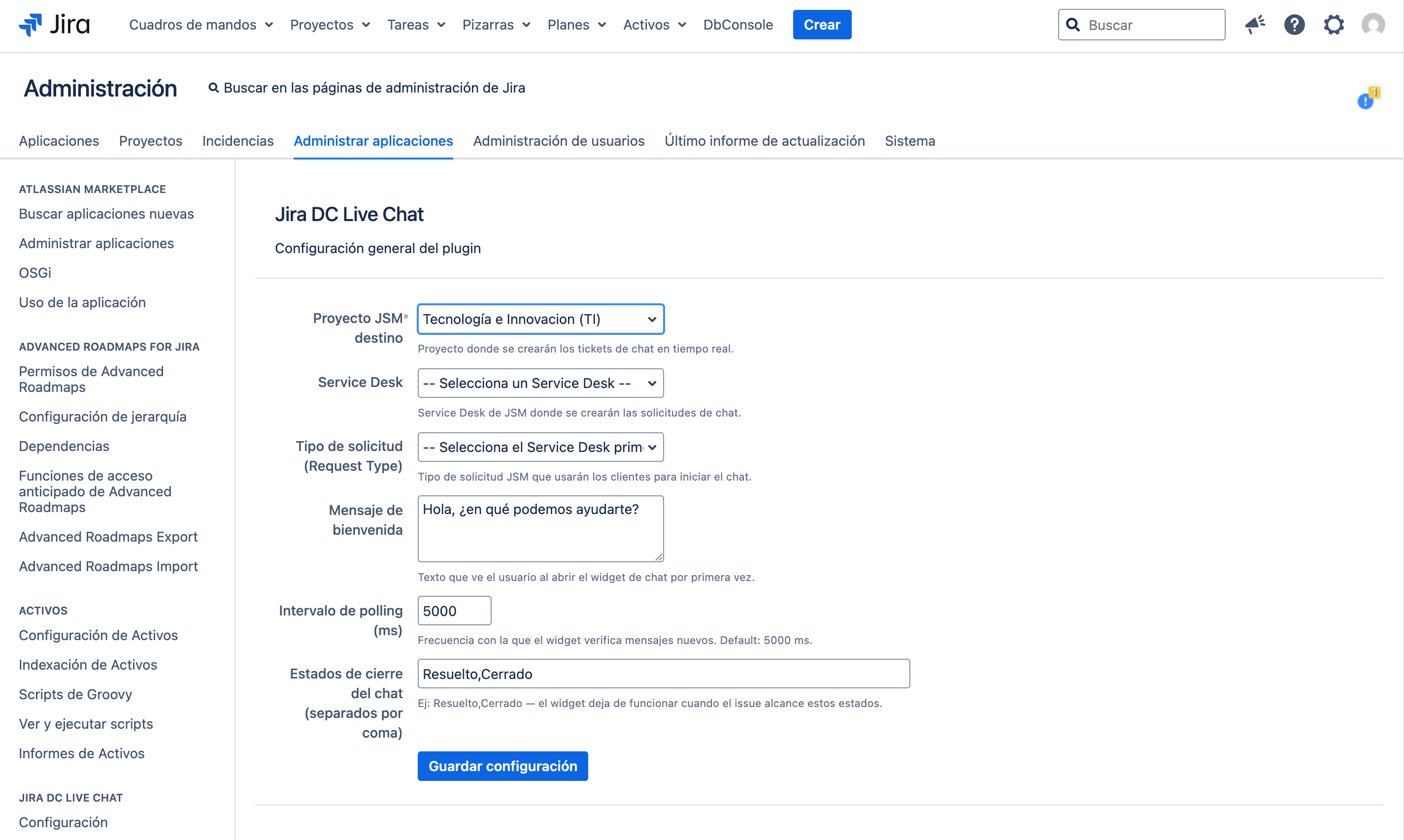Open OSGi sidebar link
Screen dimensions: 1404x840
click(35, 273)
